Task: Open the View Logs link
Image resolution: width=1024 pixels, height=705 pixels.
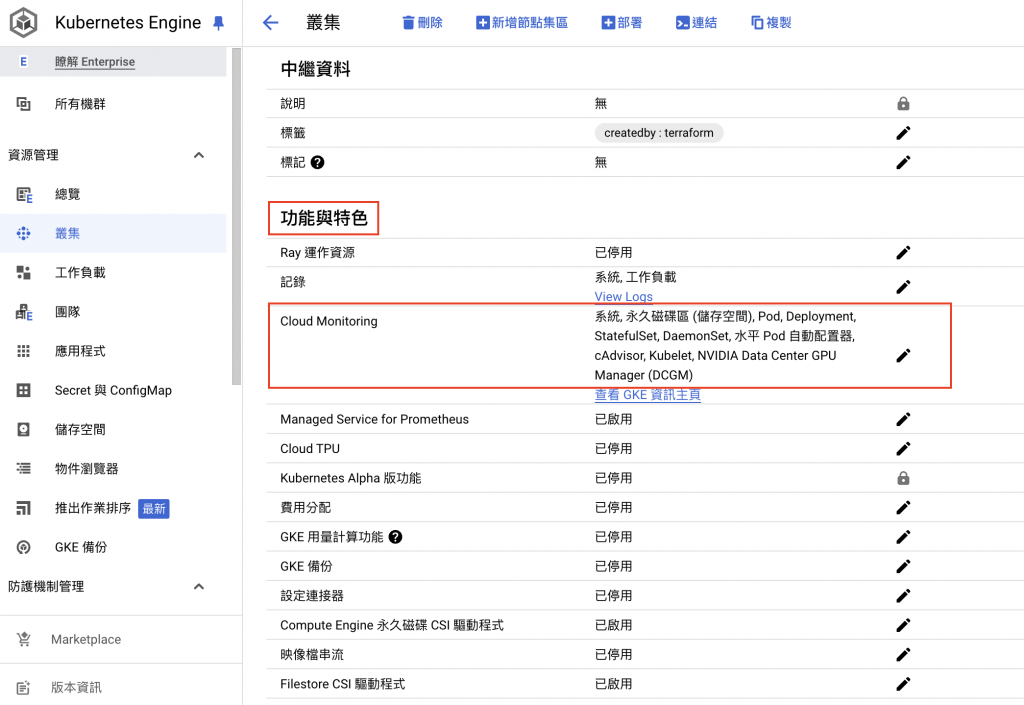Action: pyautogui.click(x=623, y=296)
